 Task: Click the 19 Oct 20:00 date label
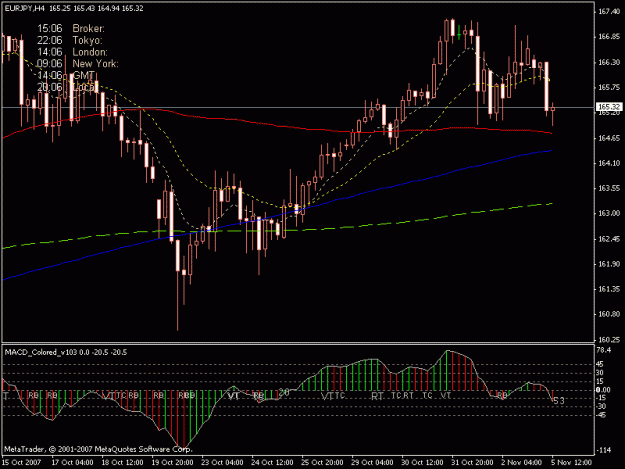coord(173,463)
